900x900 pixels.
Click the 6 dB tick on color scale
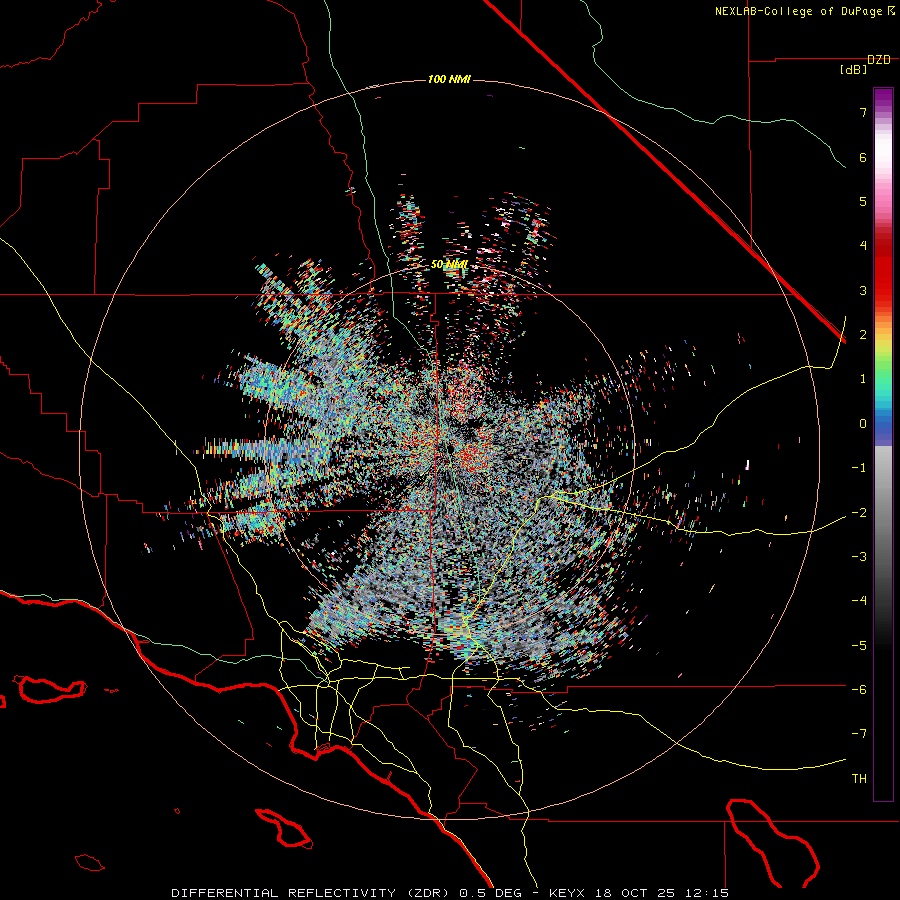click(863, 157)
